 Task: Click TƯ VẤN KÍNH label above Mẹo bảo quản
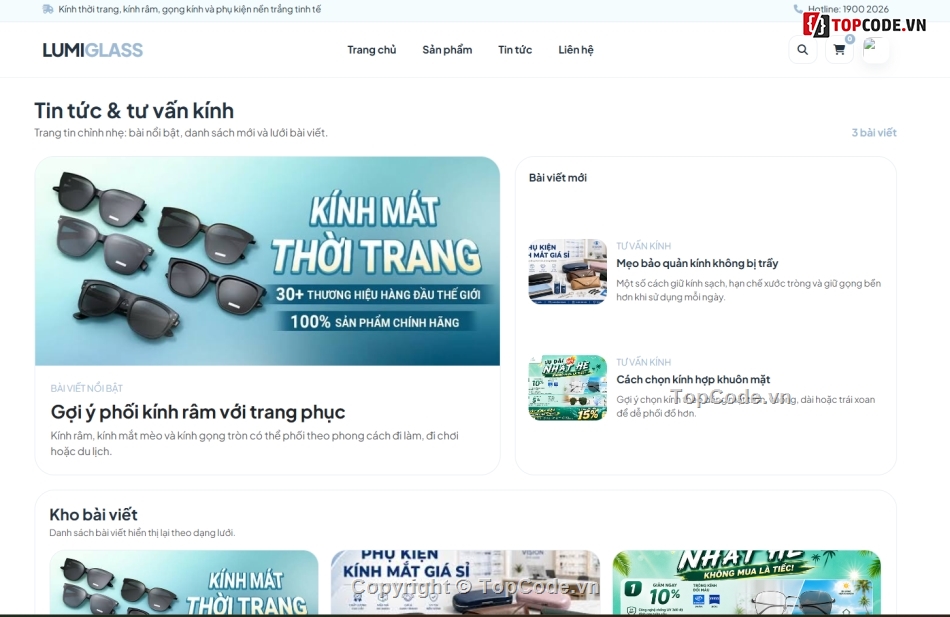click(x=643, y=245)
